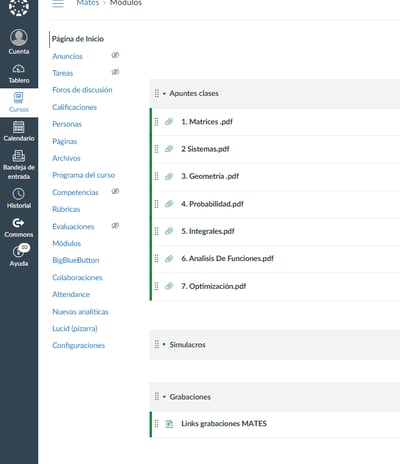The image size is (400, 464).
Task: Toggle the hamburger course menu
Action: (58, 3)
